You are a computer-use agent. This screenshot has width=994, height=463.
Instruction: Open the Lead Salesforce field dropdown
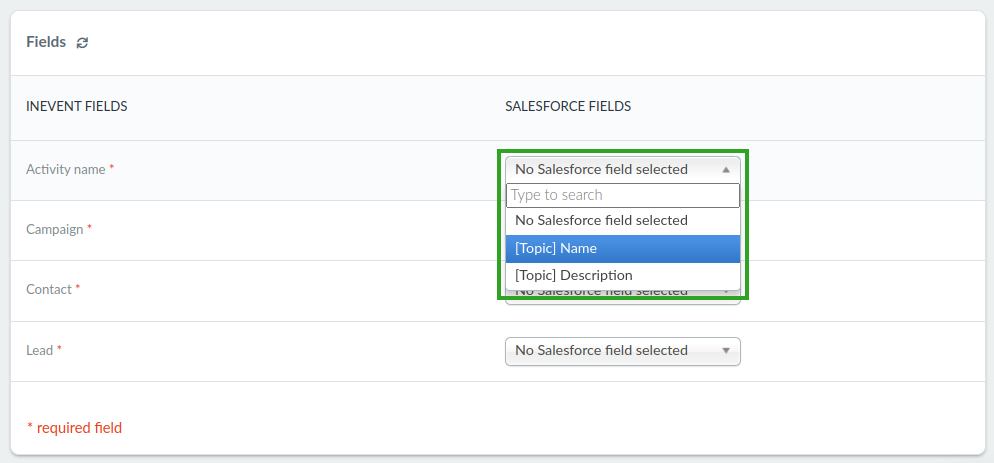(x=623, y=351)
